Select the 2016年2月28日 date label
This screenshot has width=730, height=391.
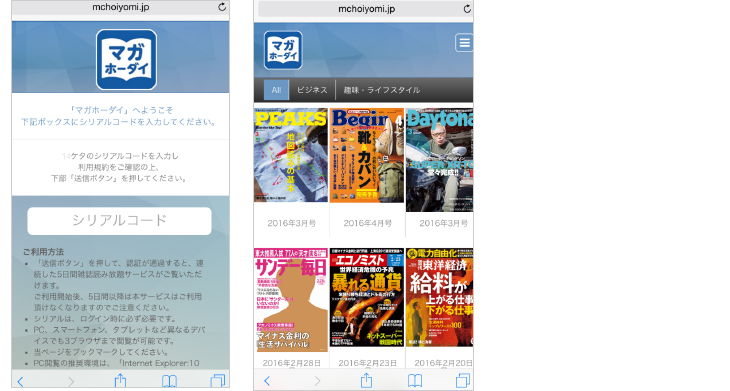(x=291, y=363)
